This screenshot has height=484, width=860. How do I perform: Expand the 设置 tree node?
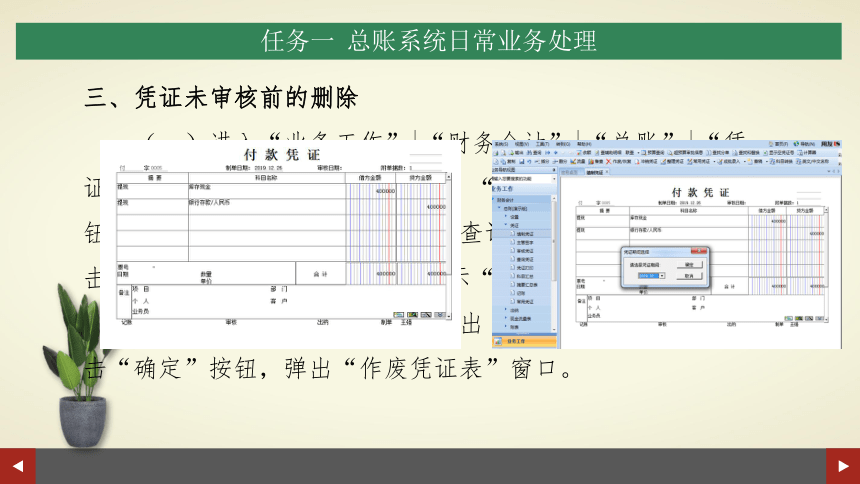(x=505, y=216)
